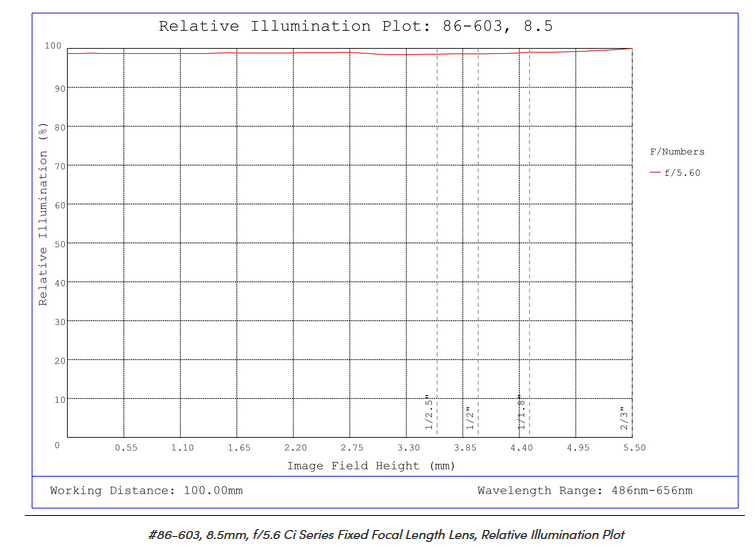The image size is (756, 547).
Task: Click the 1/2" sensor format marker label
Action: click(468, 416)
